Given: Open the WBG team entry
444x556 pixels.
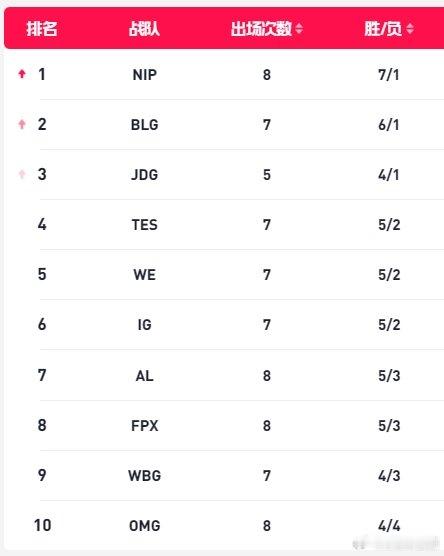Looking at the screenshot, I should coord(145,476).
